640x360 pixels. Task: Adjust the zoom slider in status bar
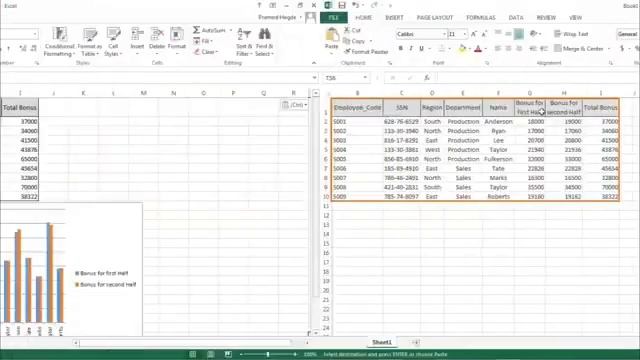(x=268, y=354)
